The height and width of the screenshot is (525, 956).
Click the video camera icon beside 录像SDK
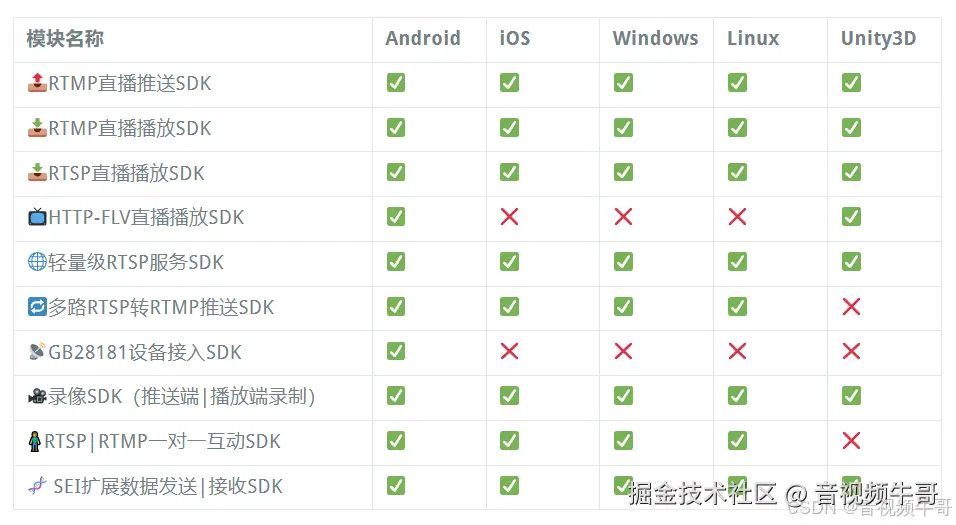(37, 396)
